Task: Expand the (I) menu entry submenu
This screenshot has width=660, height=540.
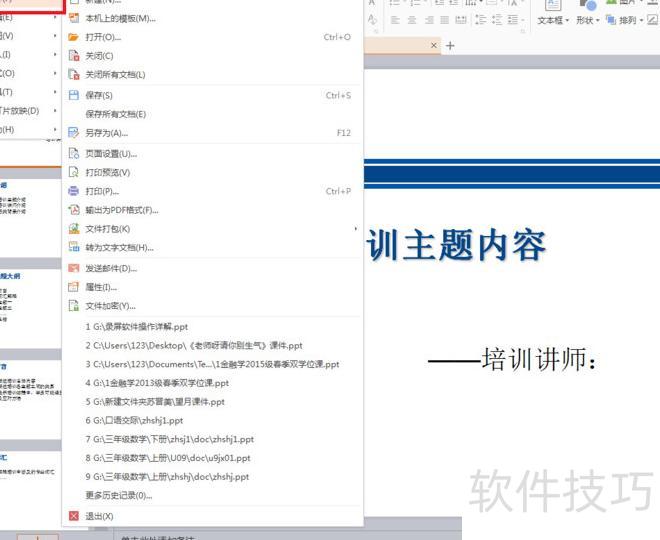Action: (55, 55)
